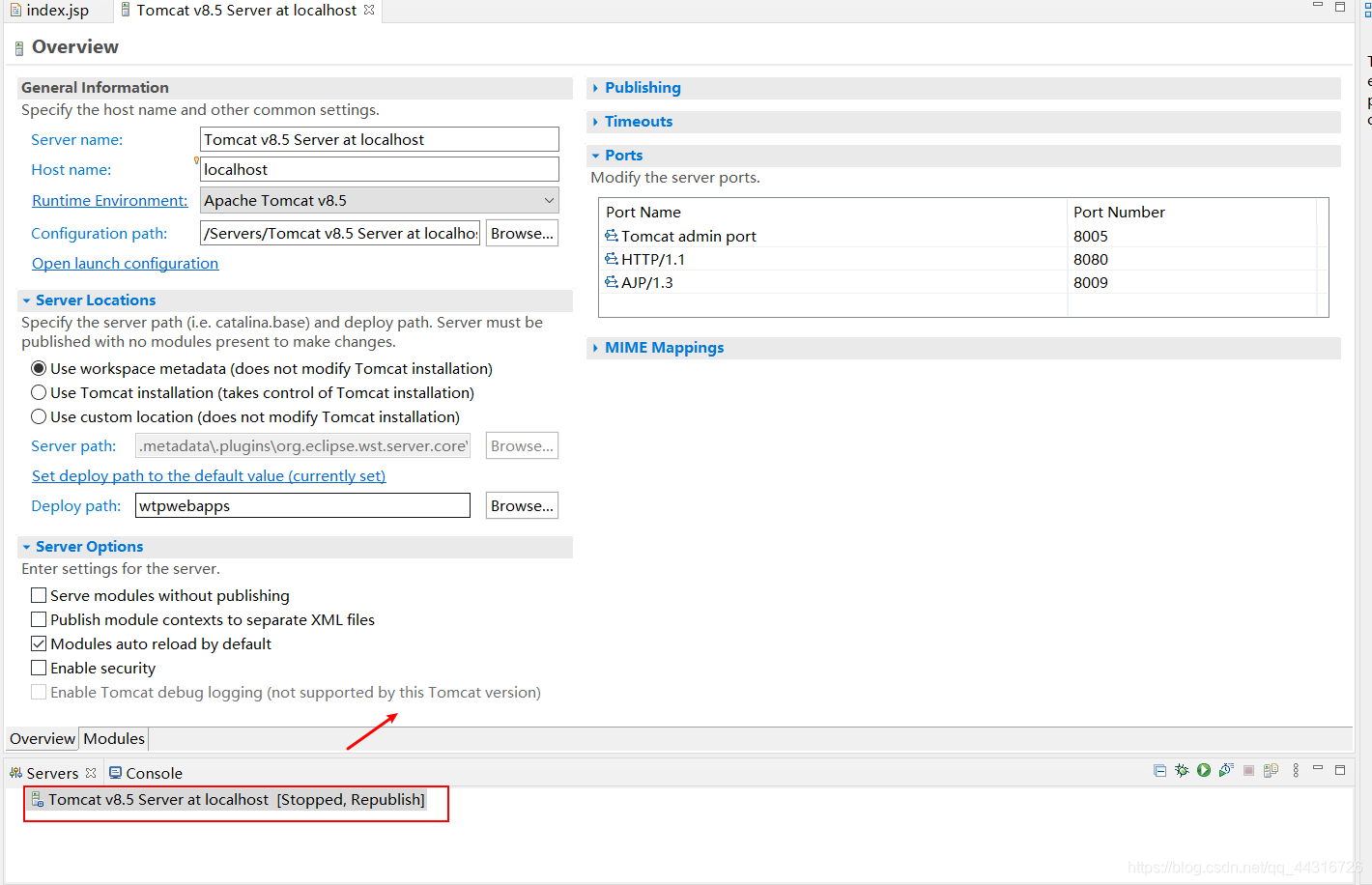The height and width of the screenshot is (885, 1372).
Task: Select the Tomcat v8.5 Server editor tab
Action: pos(246,10)
